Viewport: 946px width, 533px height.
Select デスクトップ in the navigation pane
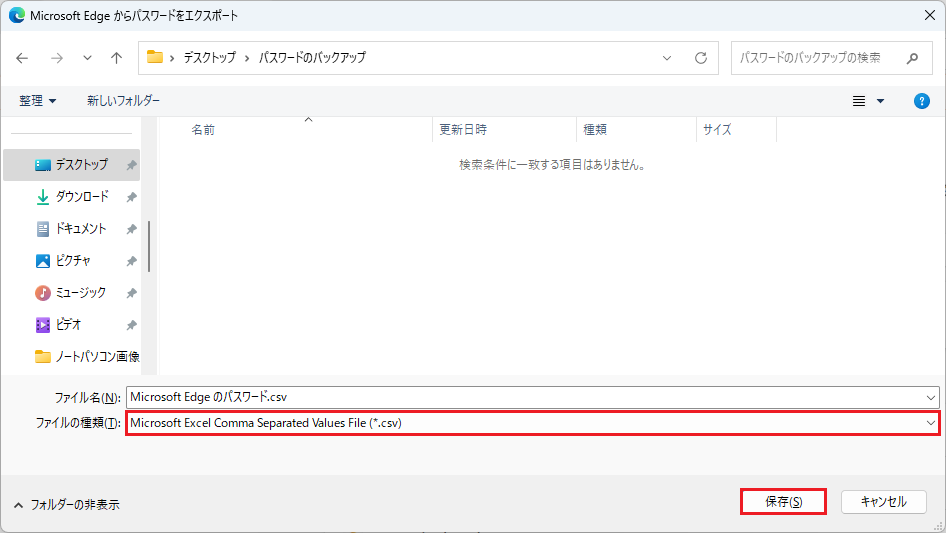click(71, 165)
